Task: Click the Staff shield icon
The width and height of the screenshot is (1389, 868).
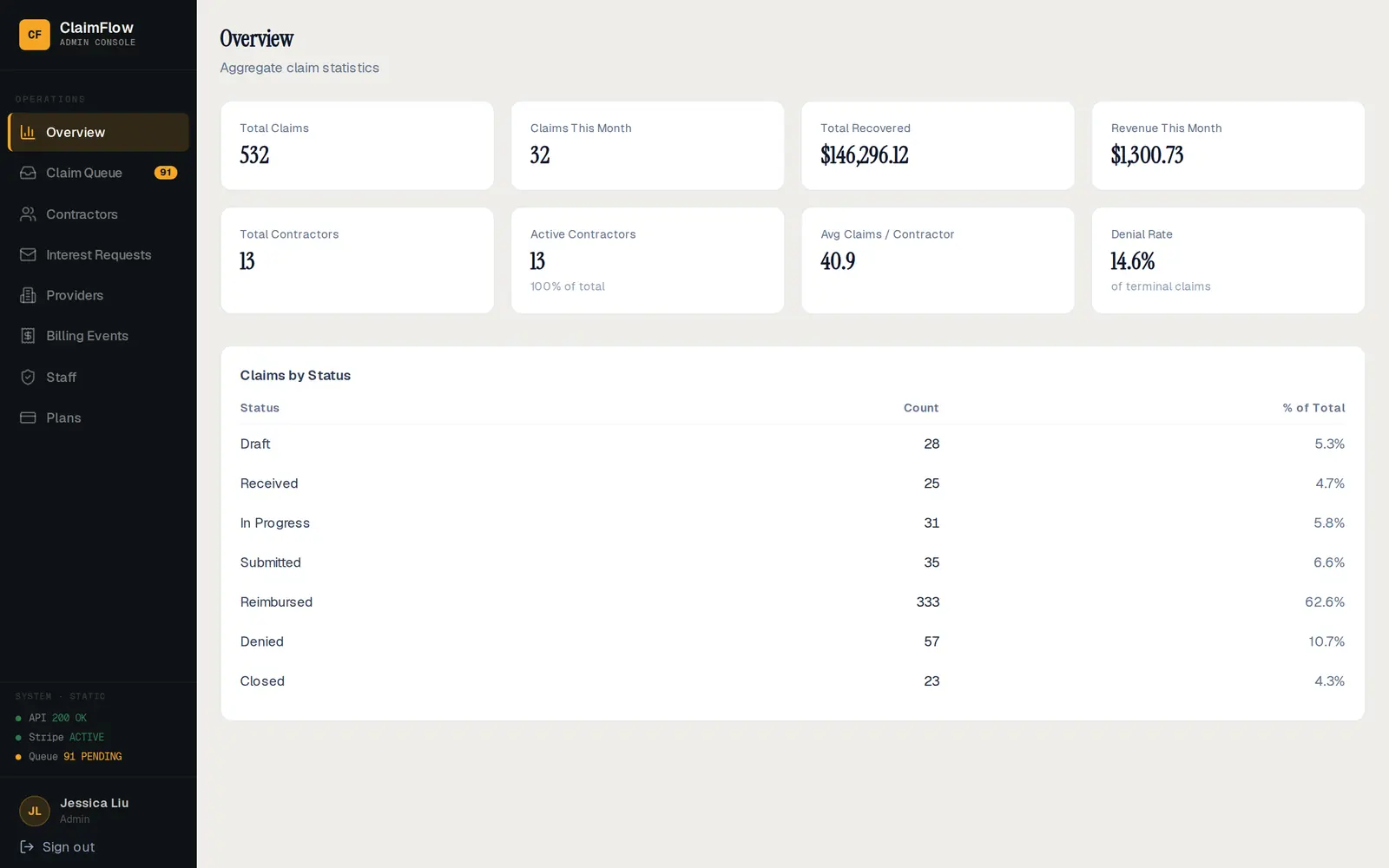Action: pos(28,377)
